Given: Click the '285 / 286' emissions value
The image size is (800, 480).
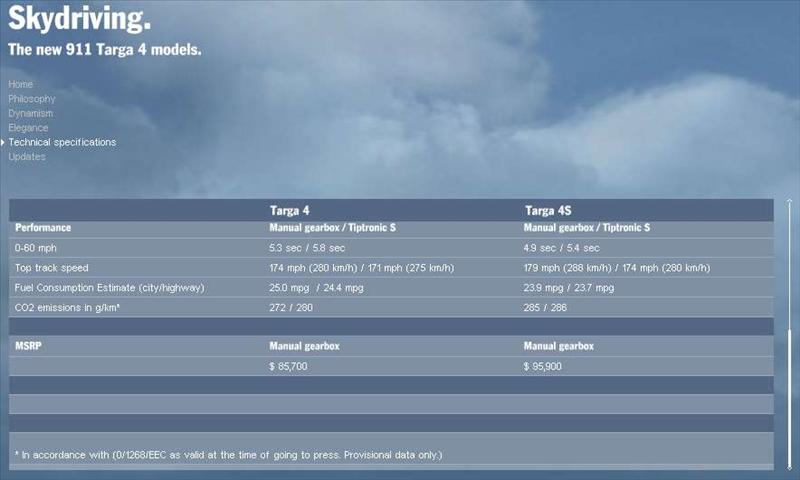Looking at the screenshot, I should (545, 308).
